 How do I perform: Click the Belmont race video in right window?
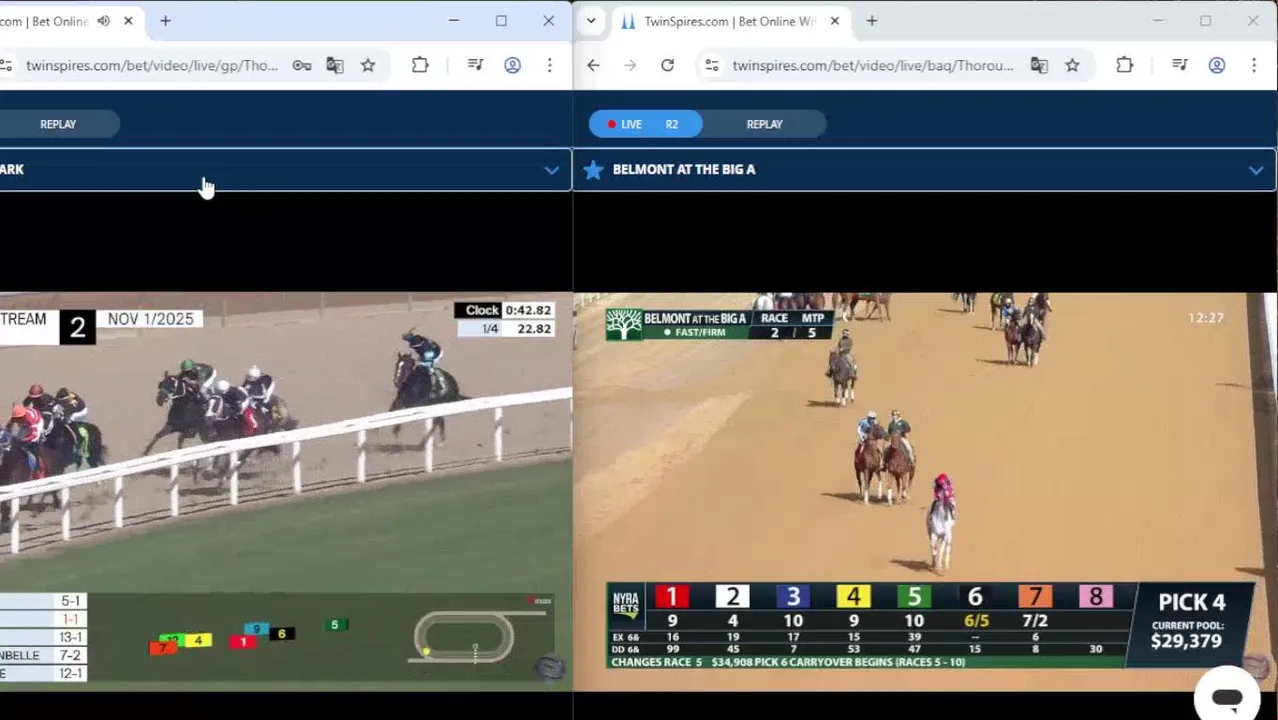tap(925, 491)
